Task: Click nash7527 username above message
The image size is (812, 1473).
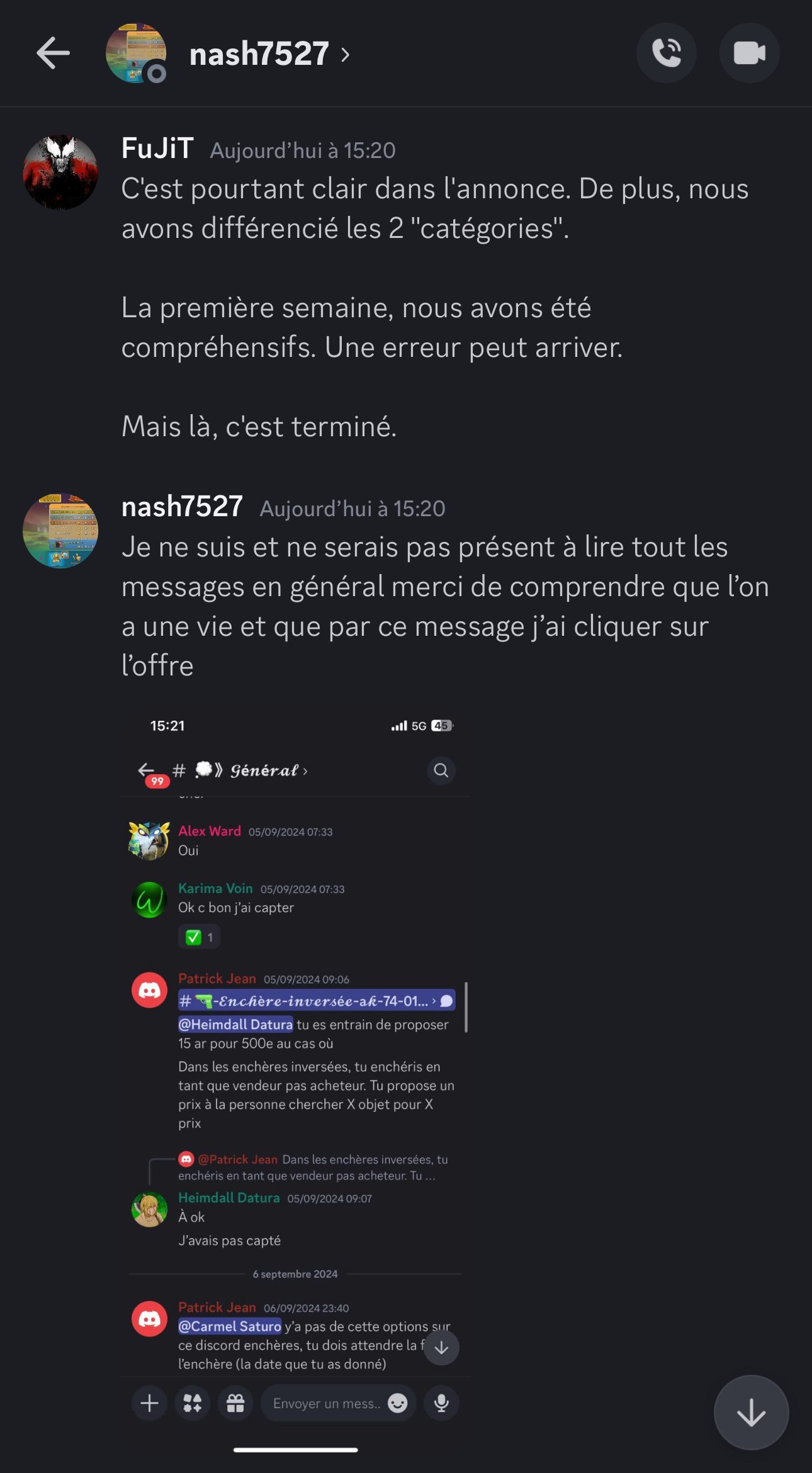Action: click(182, 507)
